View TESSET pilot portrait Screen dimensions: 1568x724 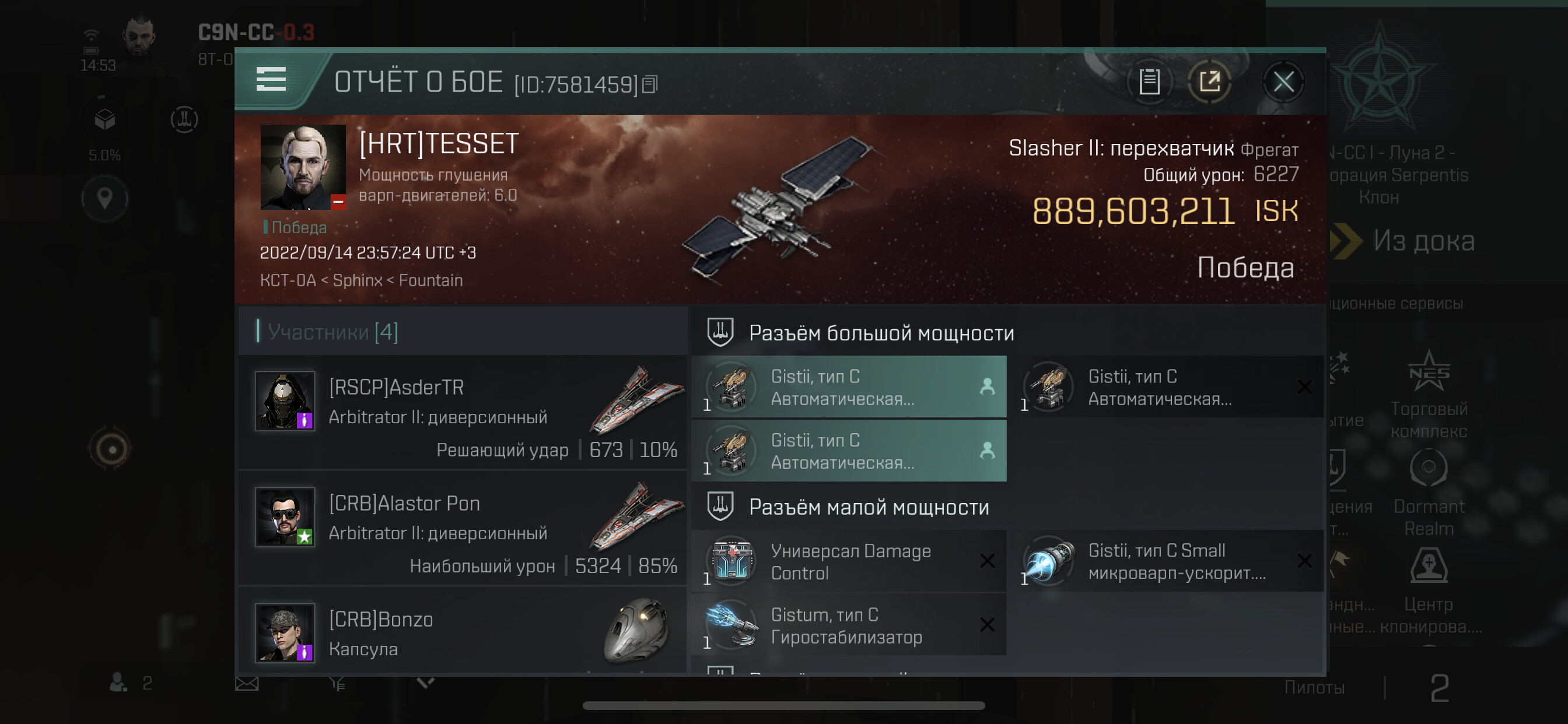click(x=303, y=167)
